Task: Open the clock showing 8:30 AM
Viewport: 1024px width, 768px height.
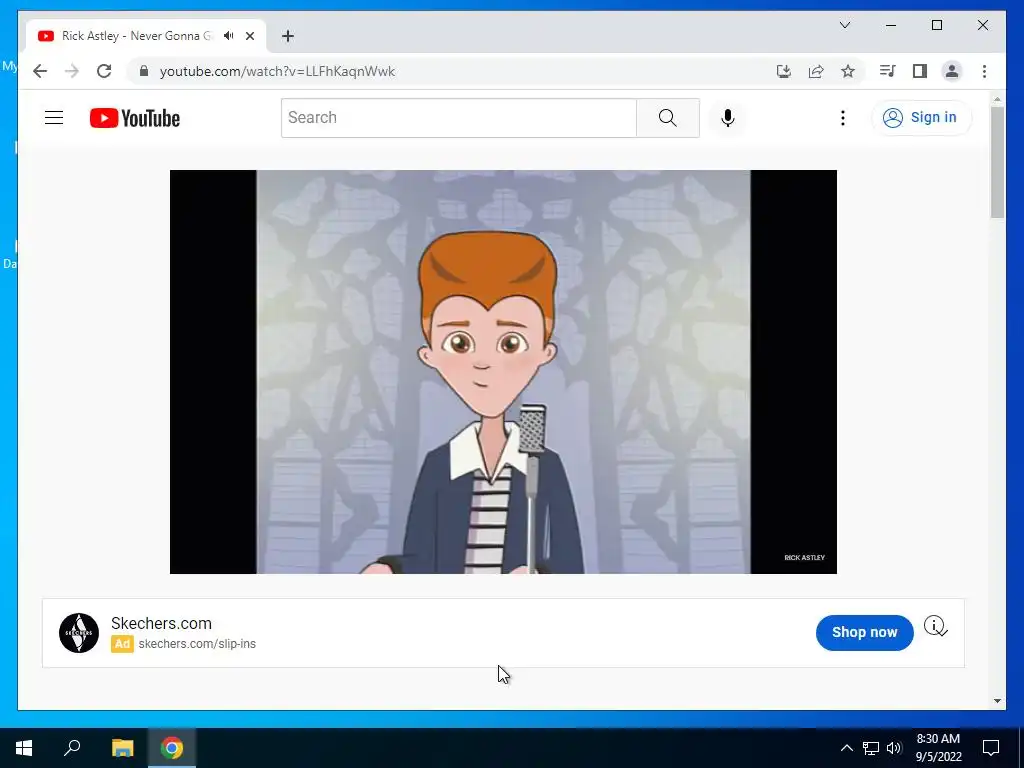Action: (x=938, y=748)
